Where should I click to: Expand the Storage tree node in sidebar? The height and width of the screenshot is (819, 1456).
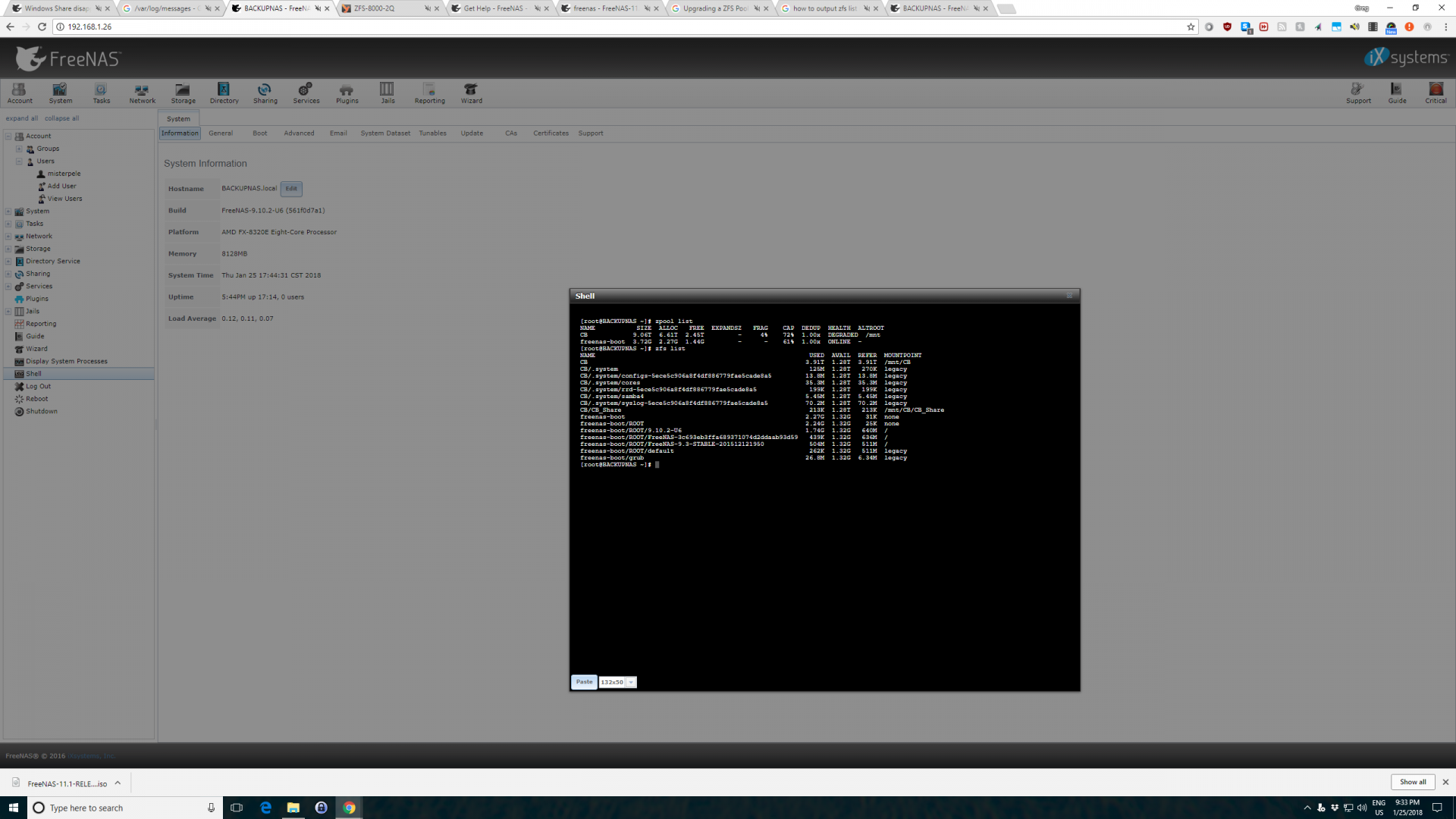pos(8,249)
